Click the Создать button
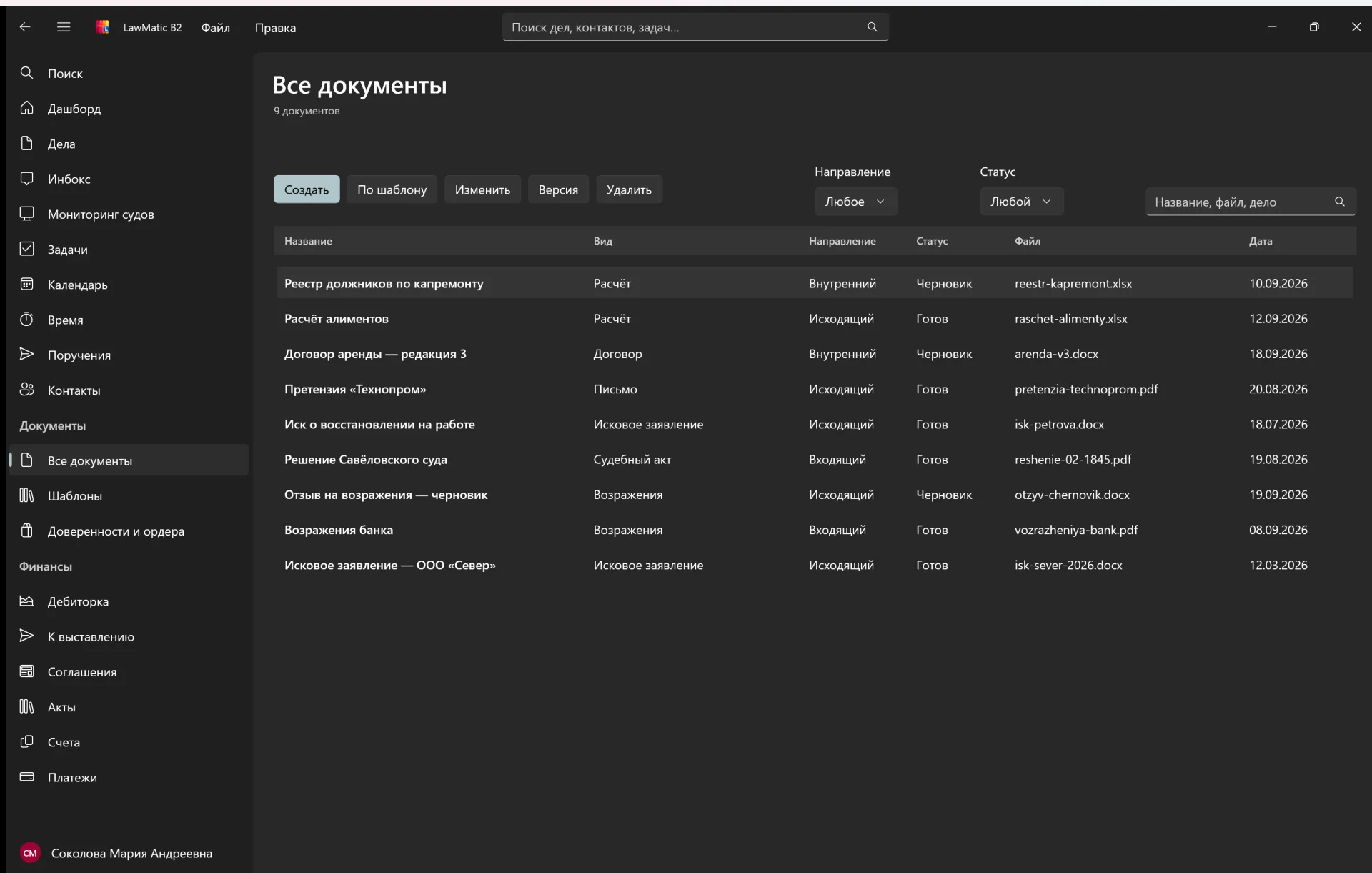 coord(307,189)
